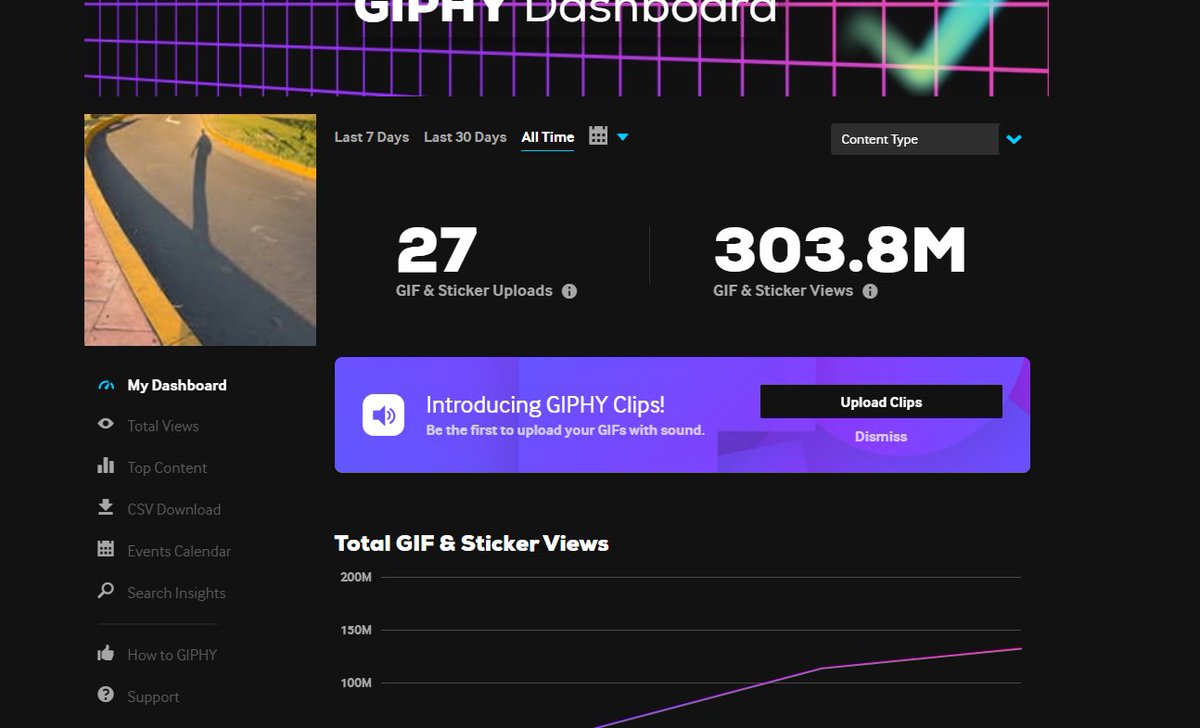Click the 27 uploads count
This screenshot has width=1200, height=728.
click(x=437, y=250)
